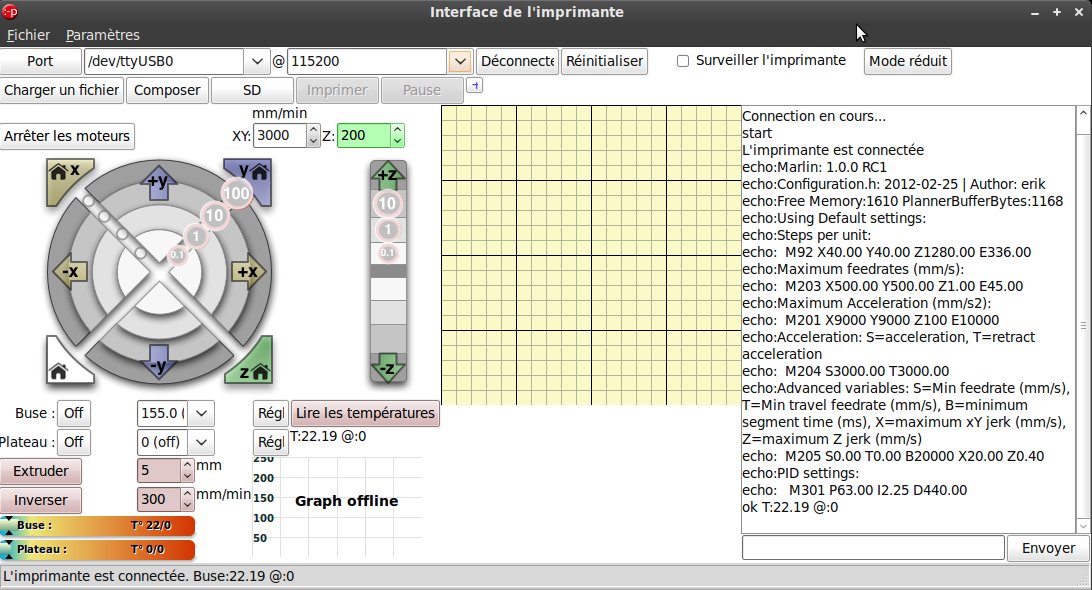1092x590 pixels.
Task: Lower the head with -z arrow
Action: click(387, 368)
